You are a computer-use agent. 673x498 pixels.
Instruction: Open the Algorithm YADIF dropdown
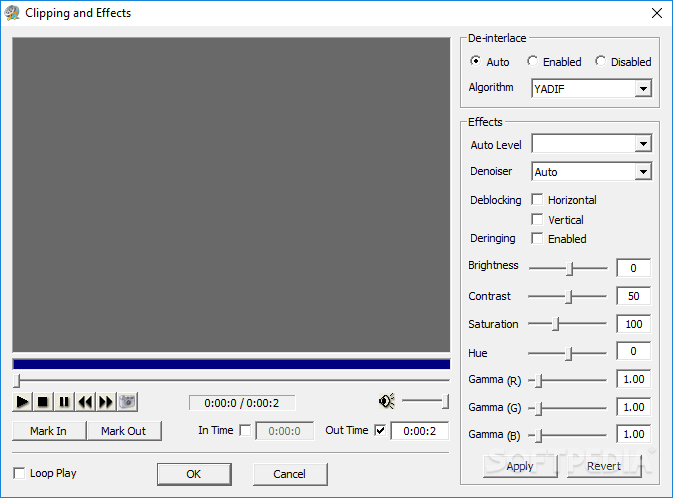point(643,89)
